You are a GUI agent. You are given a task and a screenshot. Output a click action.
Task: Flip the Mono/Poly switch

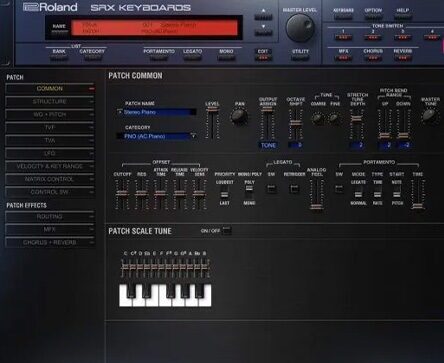tap(249, 193)
